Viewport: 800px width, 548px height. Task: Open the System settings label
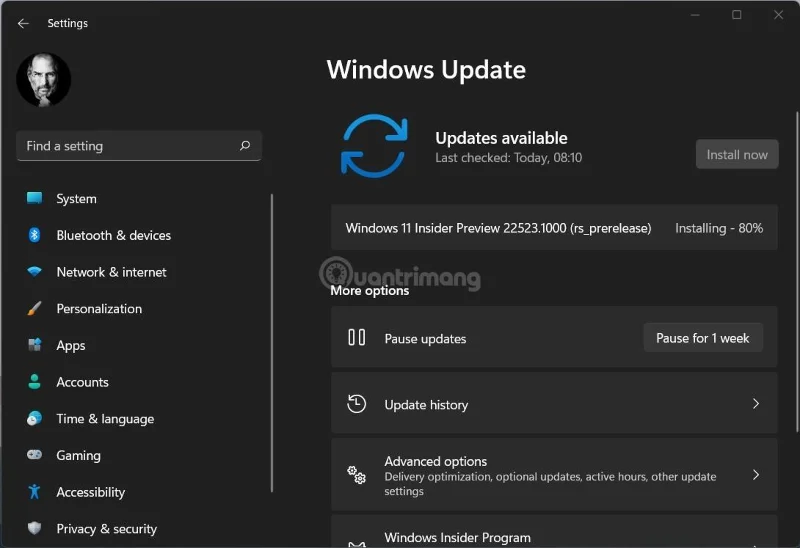[76, 198]
